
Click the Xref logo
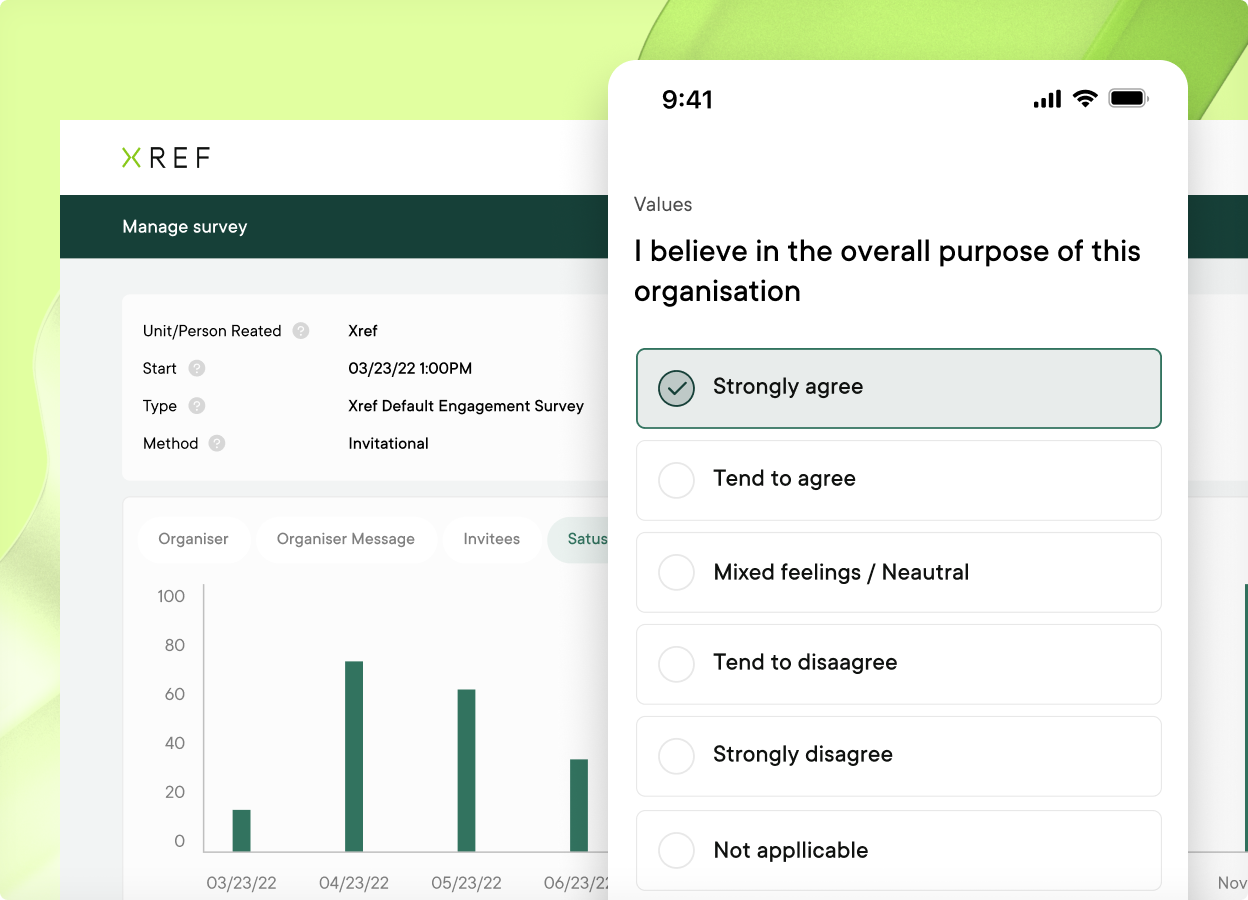pyautogui.click(x=165, y=157)
